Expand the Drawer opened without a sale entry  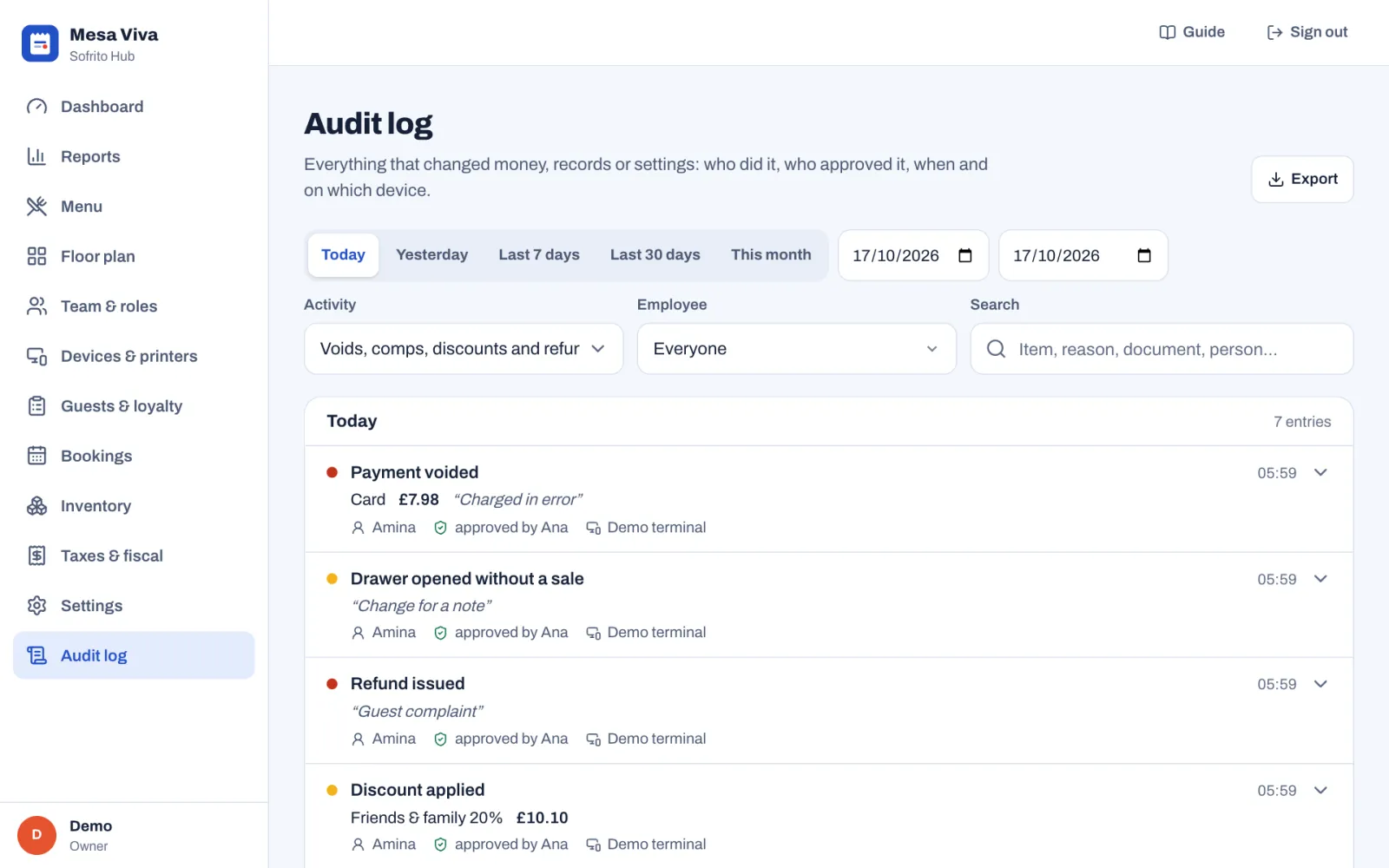click(x=1320, y=579)
